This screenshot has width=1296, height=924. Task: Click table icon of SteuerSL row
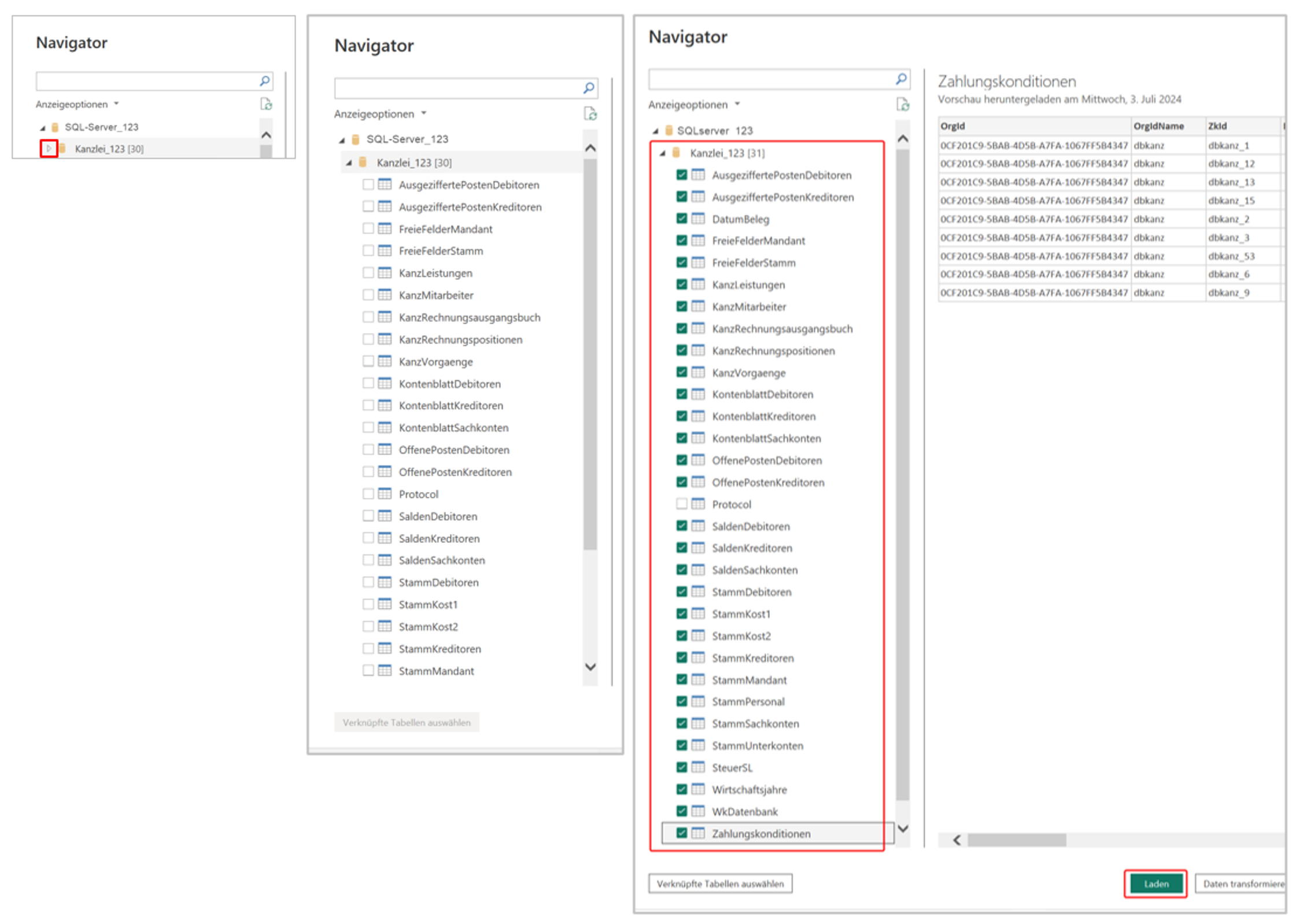coord(698,767)
